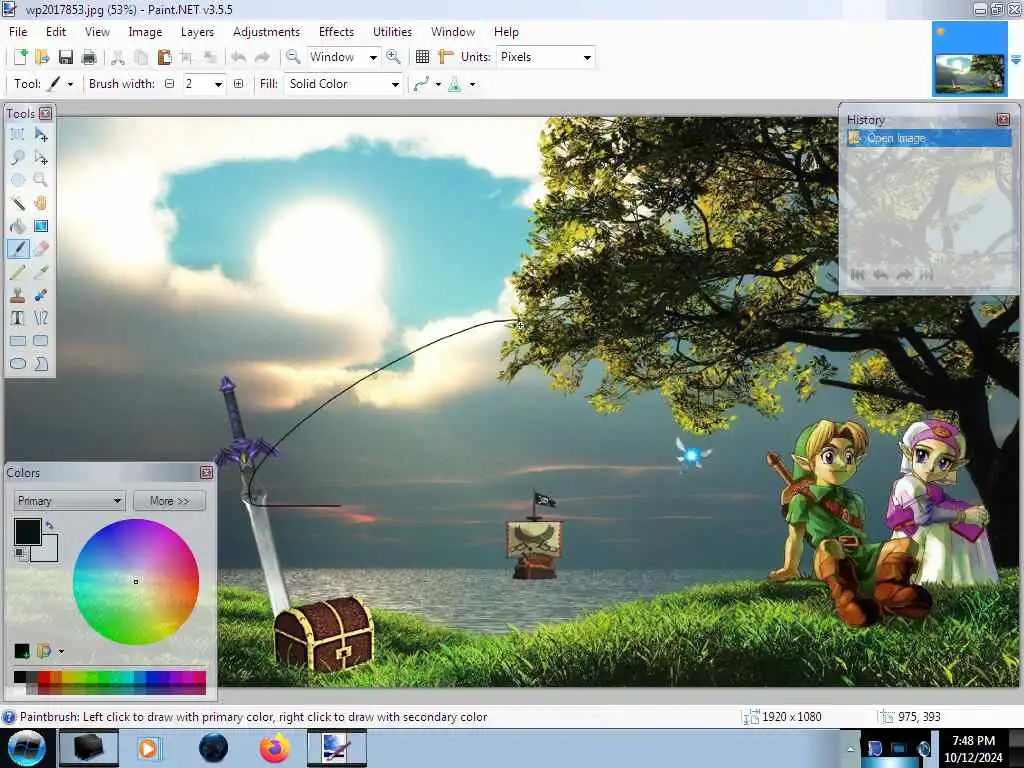
Task: Select the Move Selected Pixels tool
Action: coord(40,135)
